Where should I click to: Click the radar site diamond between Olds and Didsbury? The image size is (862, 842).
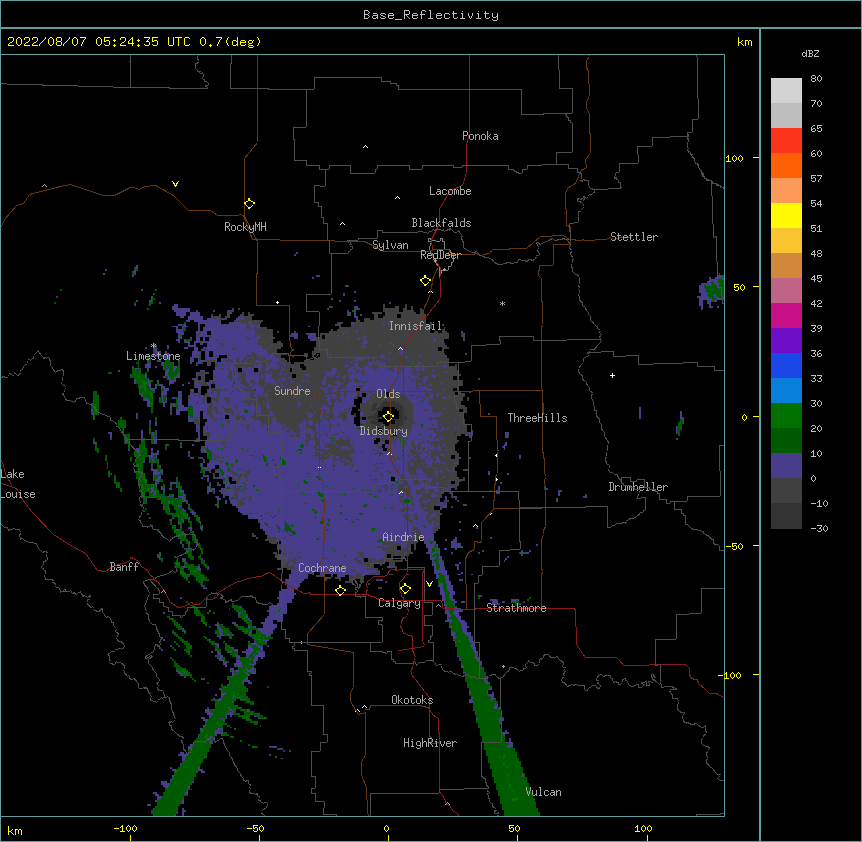click(388, 417)
